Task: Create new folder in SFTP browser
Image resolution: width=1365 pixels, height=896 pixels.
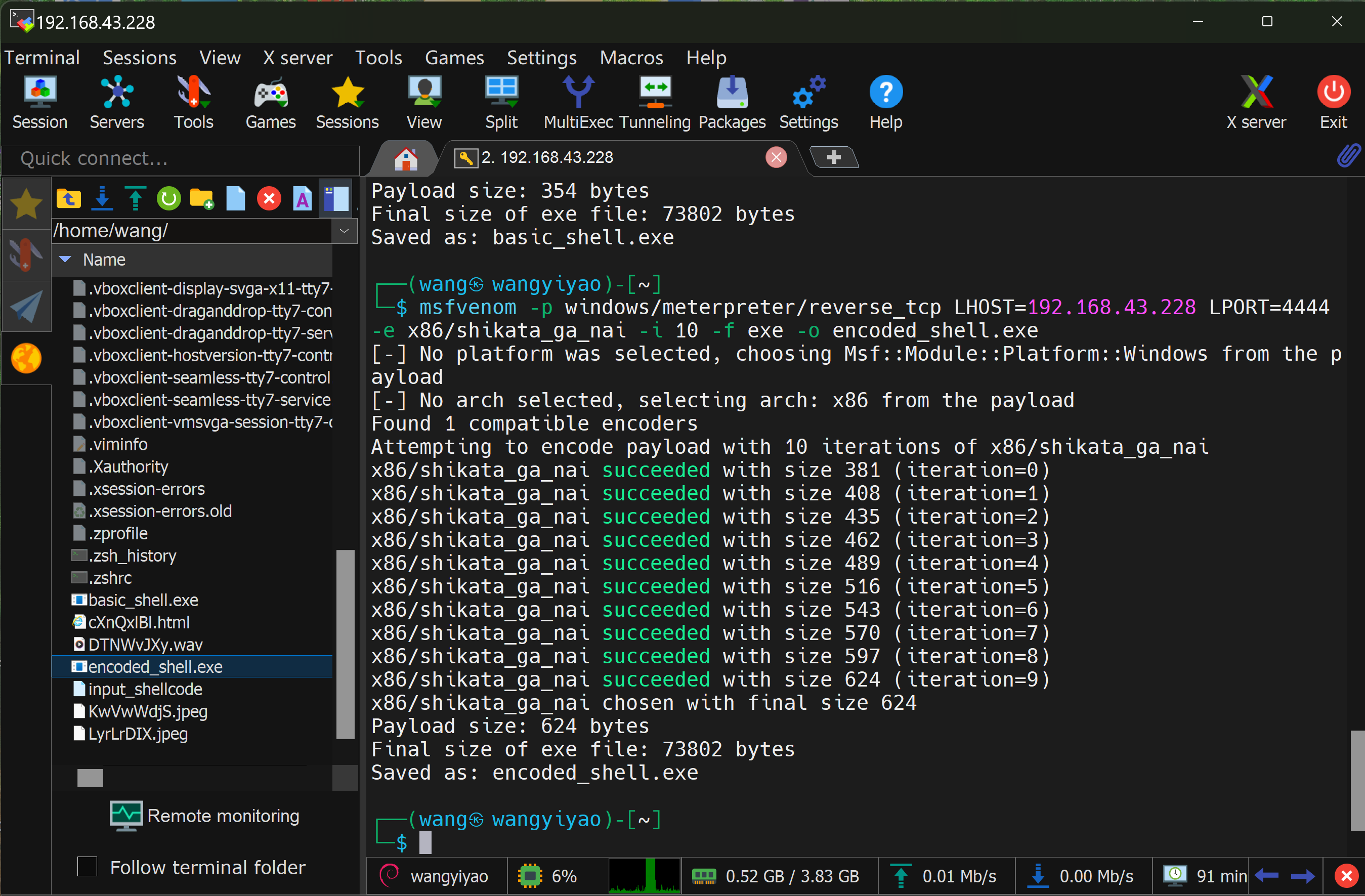Action: pos(202,198)
